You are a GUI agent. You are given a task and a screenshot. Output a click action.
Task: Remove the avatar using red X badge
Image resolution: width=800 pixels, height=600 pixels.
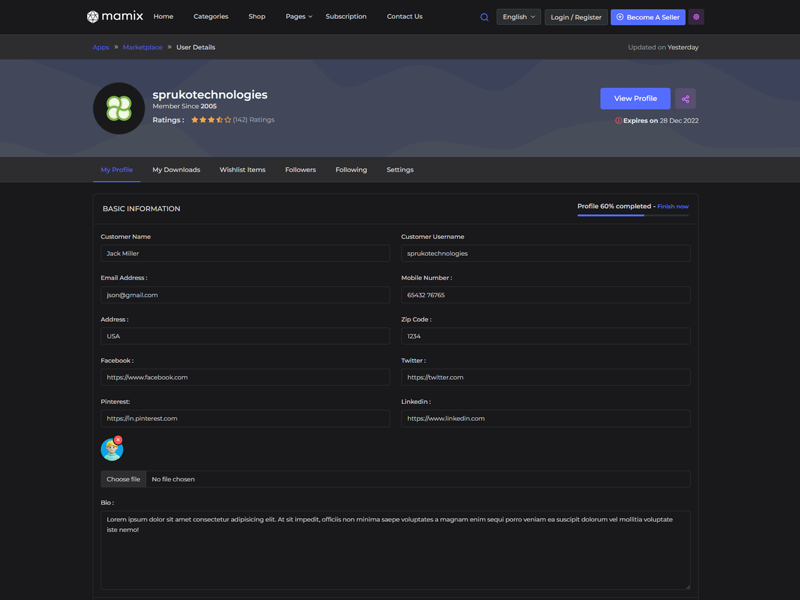click(118, 440)
